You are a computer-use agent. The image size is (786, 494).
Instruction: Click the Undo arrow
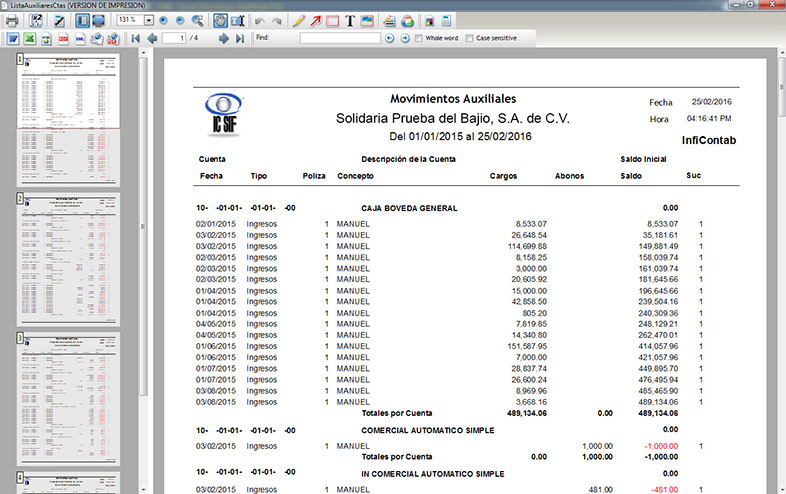[260, 19]
